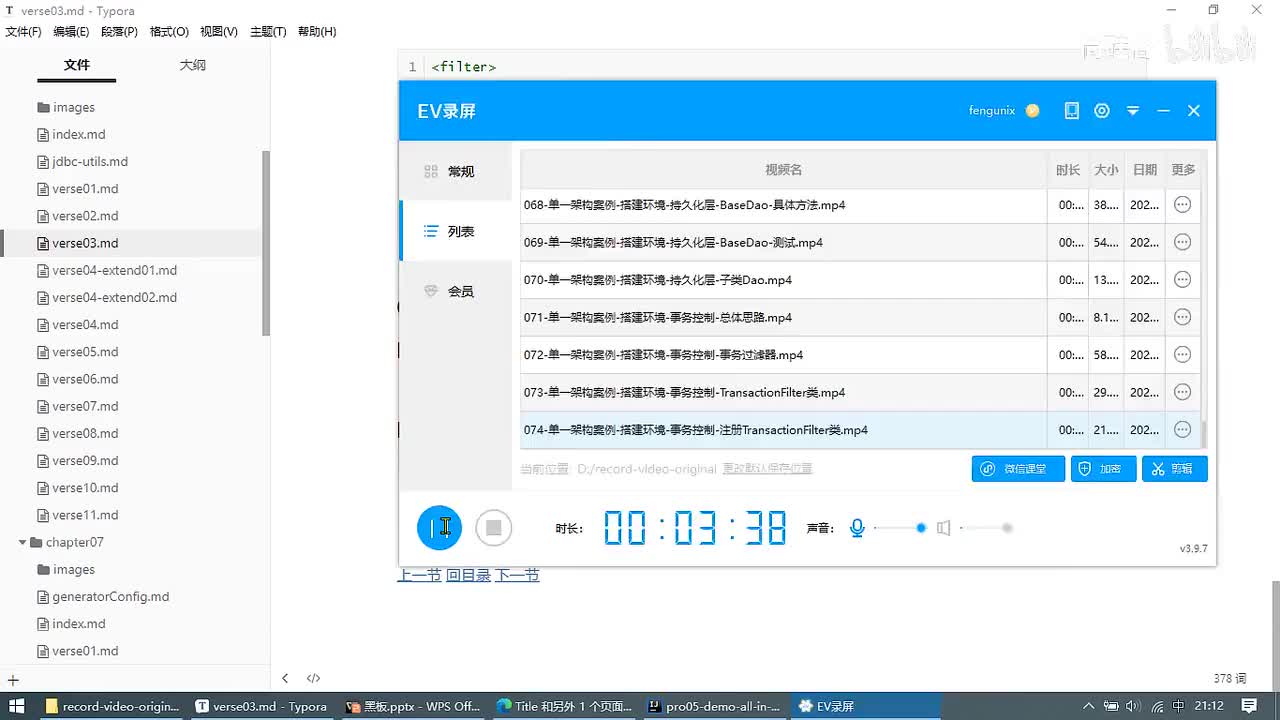Click the microphone icon in EV录屏
Image resolution: width=1280 pixels, height=720 pixels.
(x=857, y=528)
